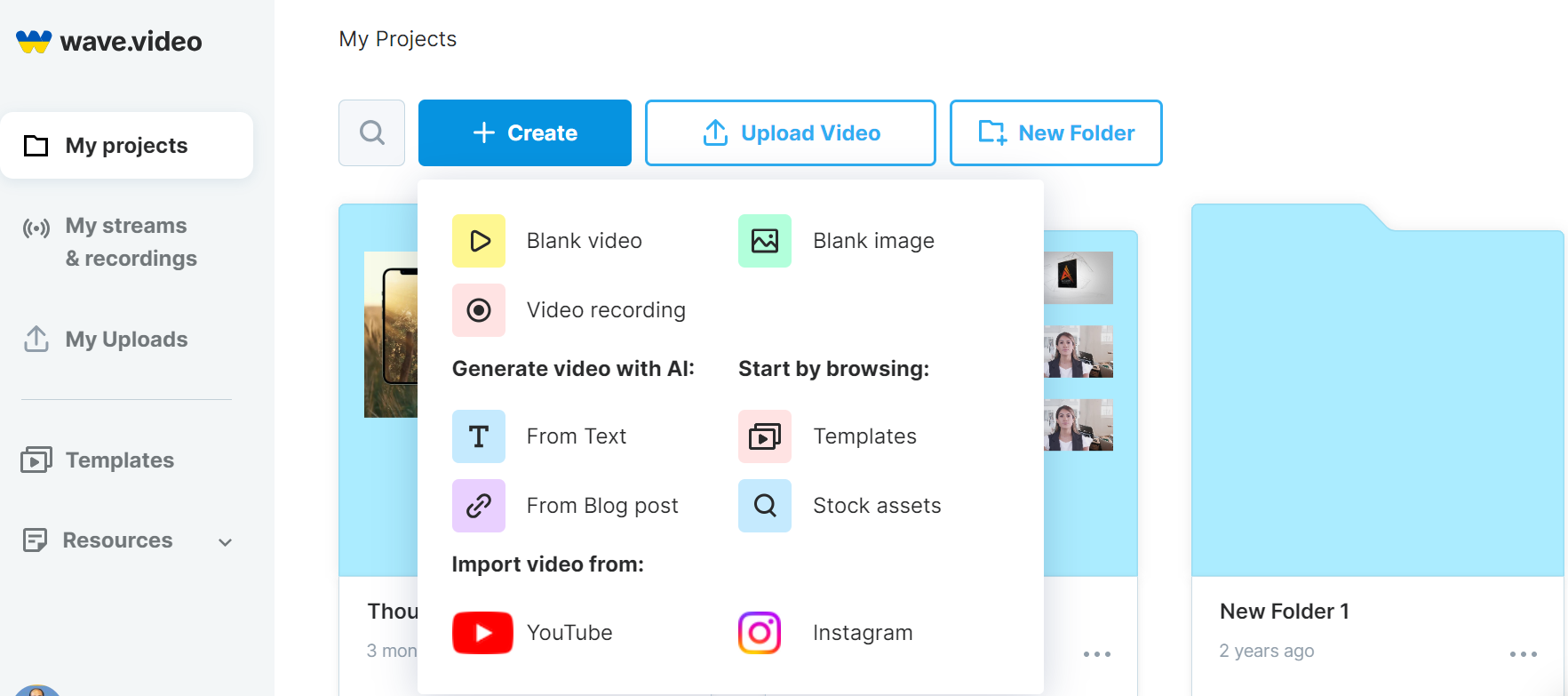Click the broadcast icon beside My streams
The image size is (1568, 696).
pyautogui.click(x=36, y=228)
